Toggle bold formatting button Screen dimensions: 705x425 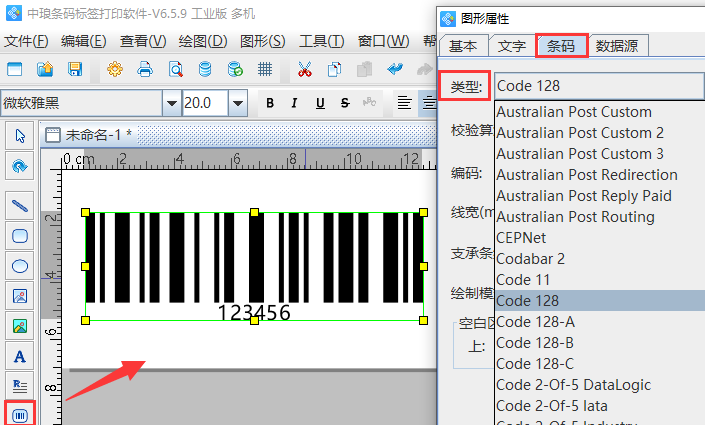coord(270,103)
